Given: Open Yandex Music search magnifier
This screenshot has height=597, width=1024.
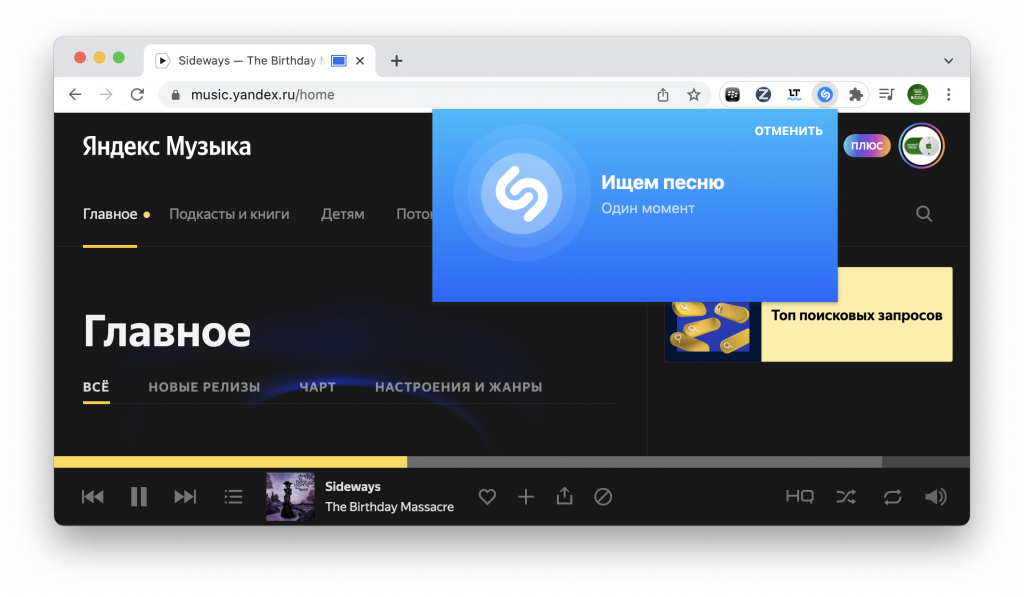Looking at the screenshot, I should (923, 214).
